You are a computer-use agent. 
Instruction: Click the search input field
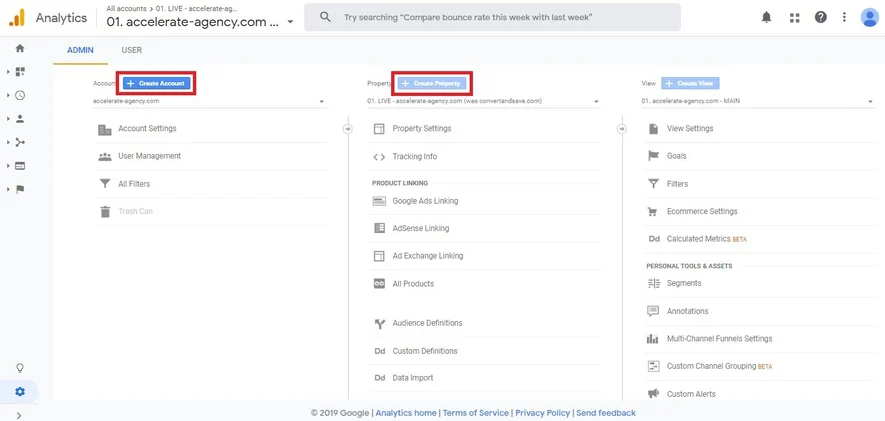(492, 17)
